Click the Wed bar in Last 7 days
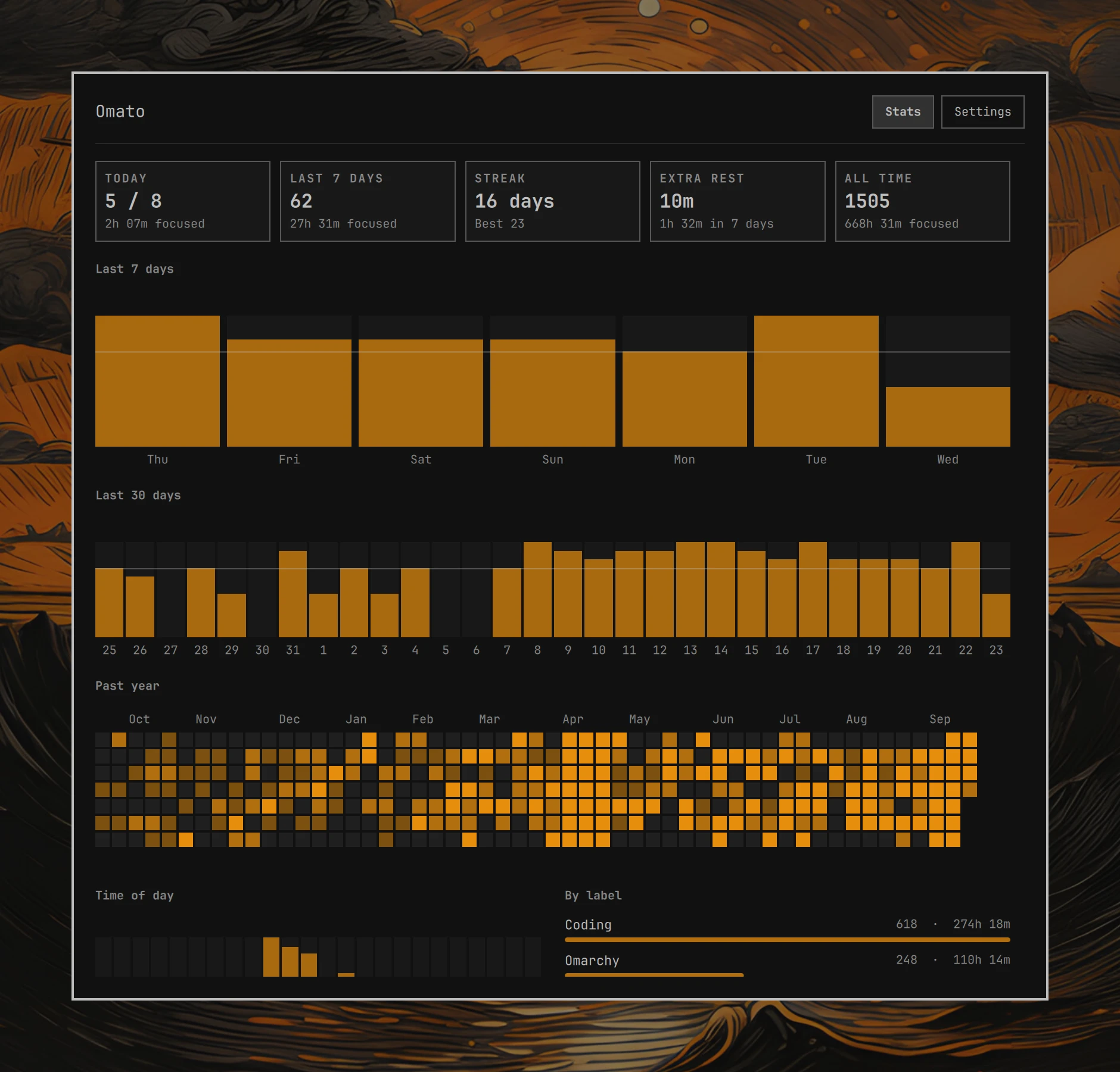The height and width of the screenshot is (1072, 1120). [x=948, y=417]
